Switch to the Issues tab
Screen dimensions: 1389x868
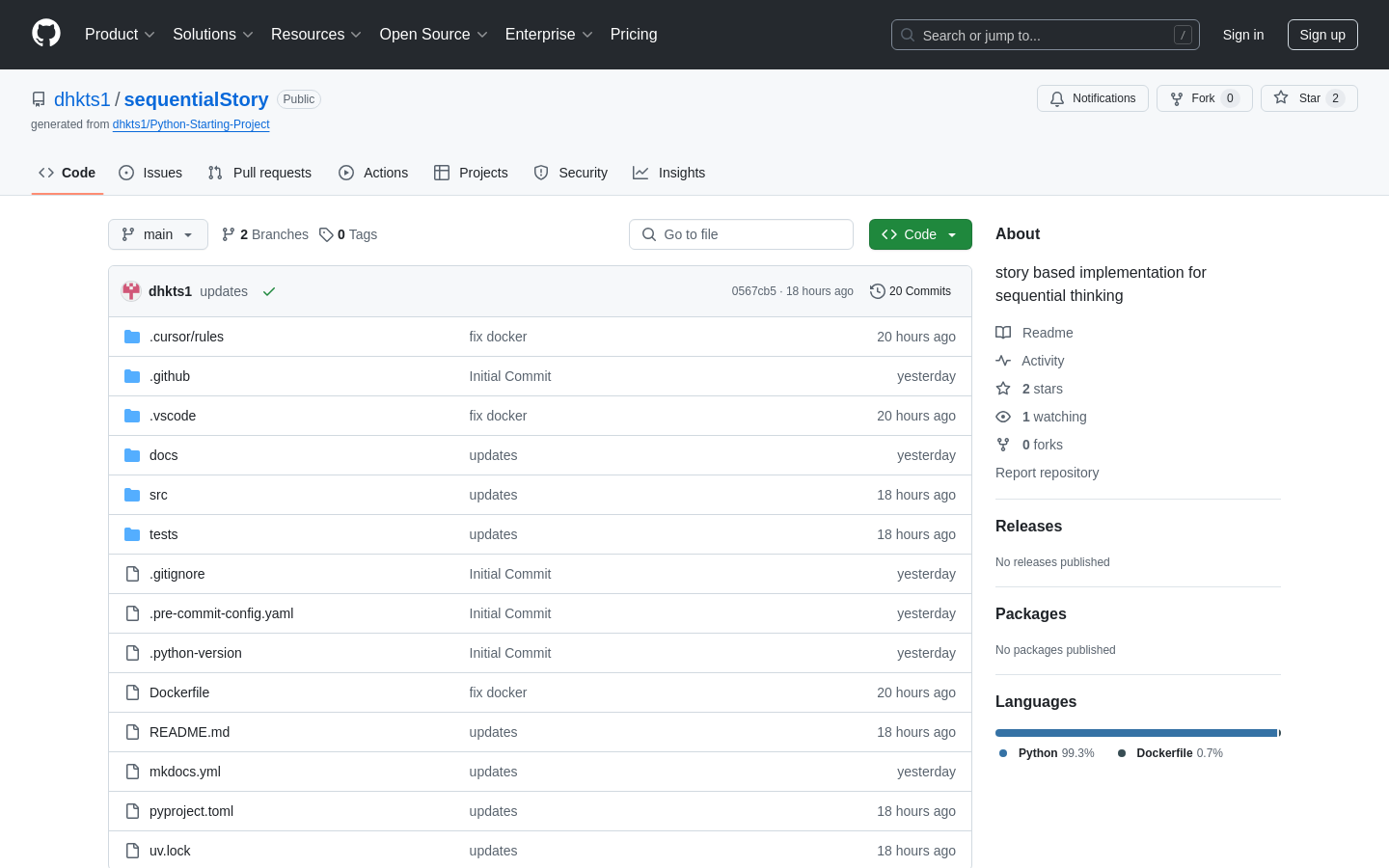(150, 173)
